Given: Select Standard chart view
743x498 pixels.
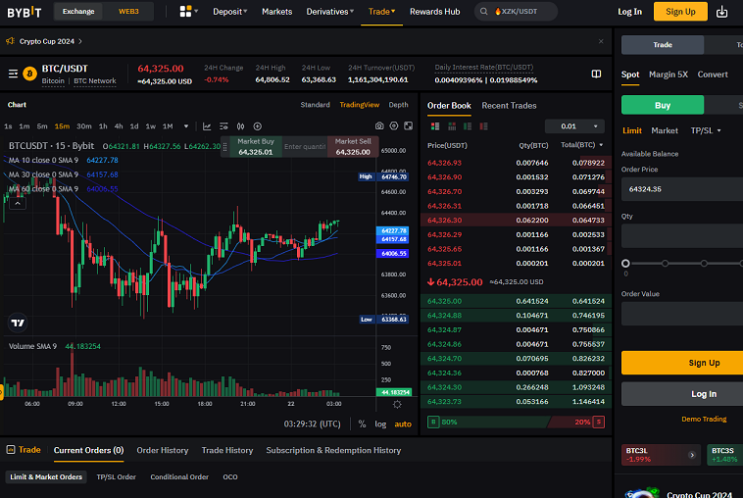Looking at the screenshot, I should 315,105.
